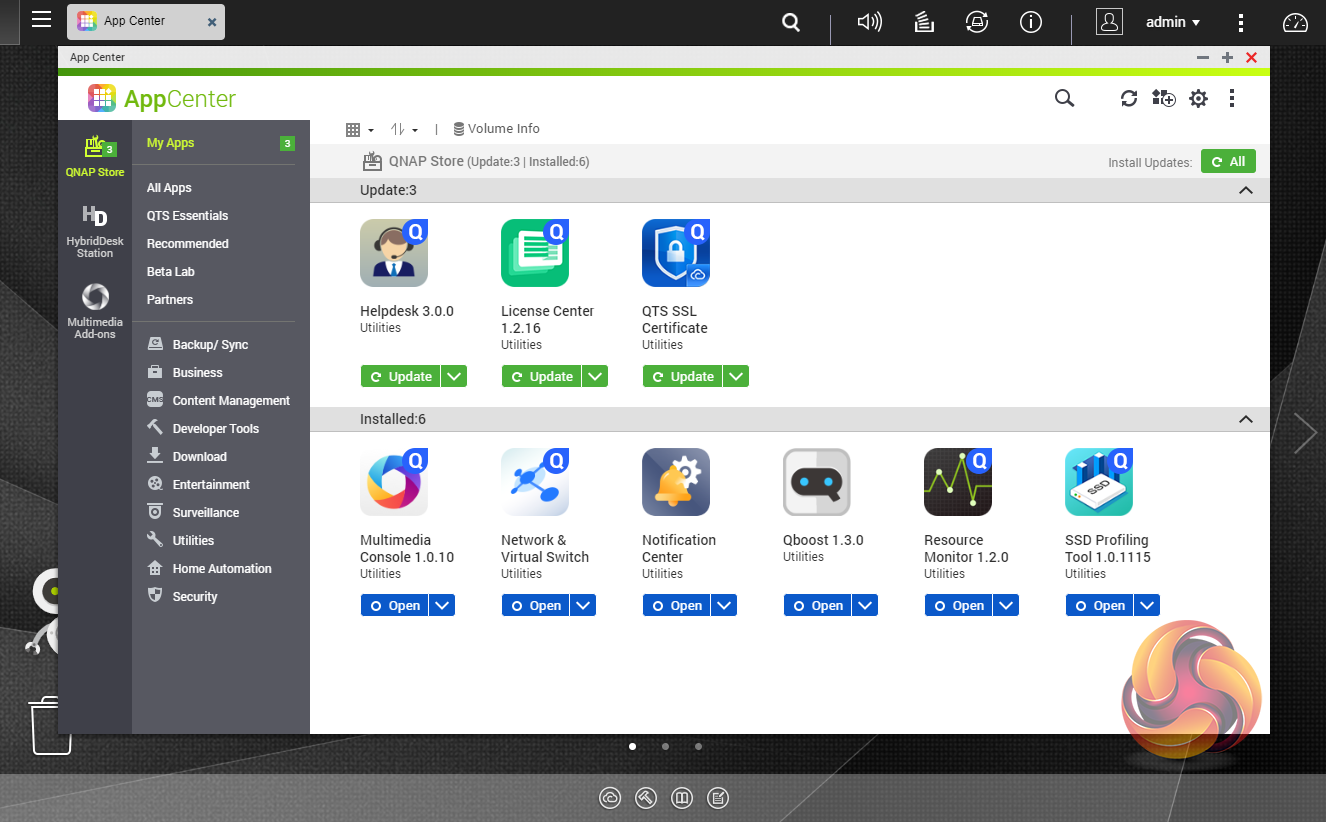Expand dropdown arrow beside Helpdesk Update button

454,377
